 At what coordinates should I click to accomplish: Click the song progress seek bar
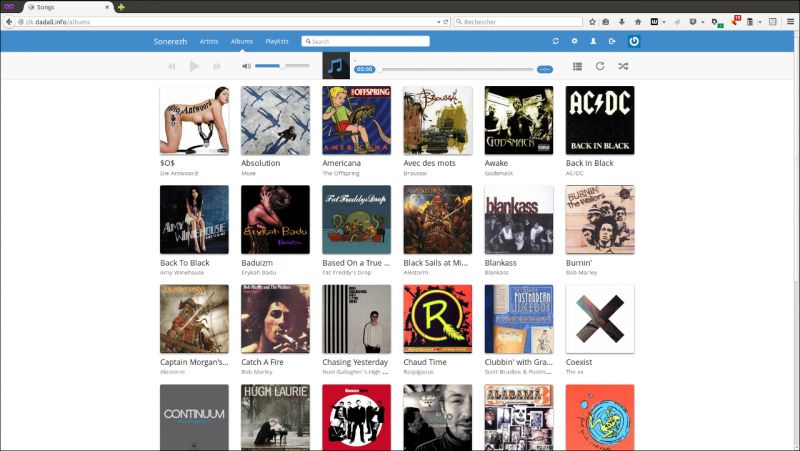[456, 69]
